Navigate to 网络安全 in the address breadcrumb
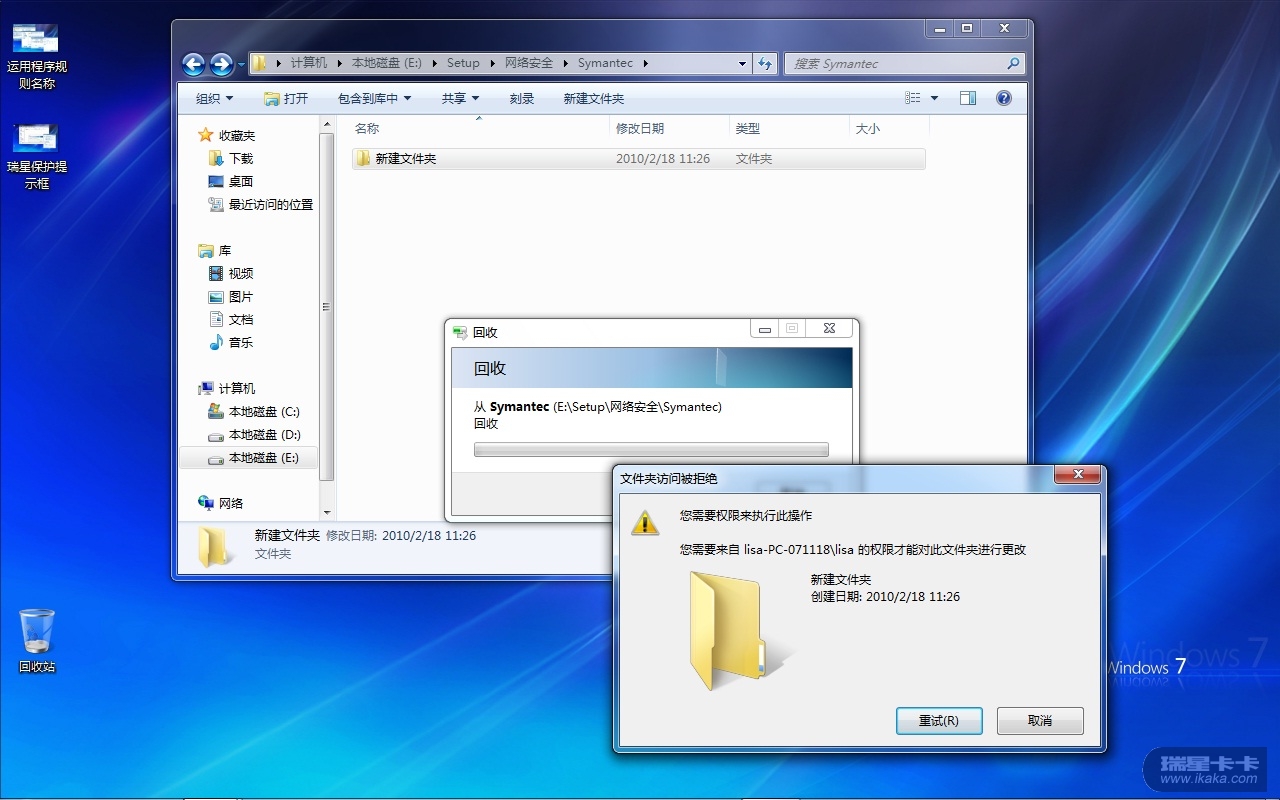 pos(529,63)
